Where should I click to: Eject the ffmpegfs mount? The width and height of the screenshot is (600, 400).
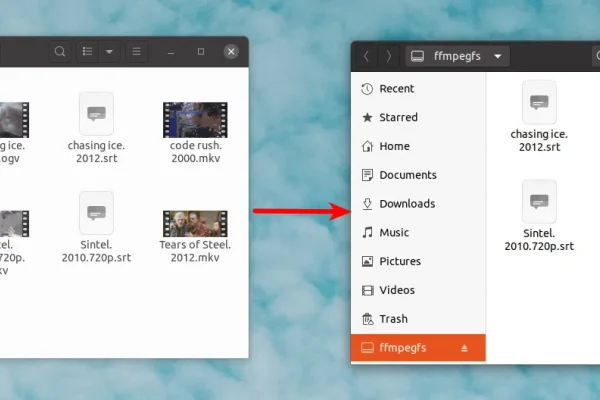click(x=464, y=348)
